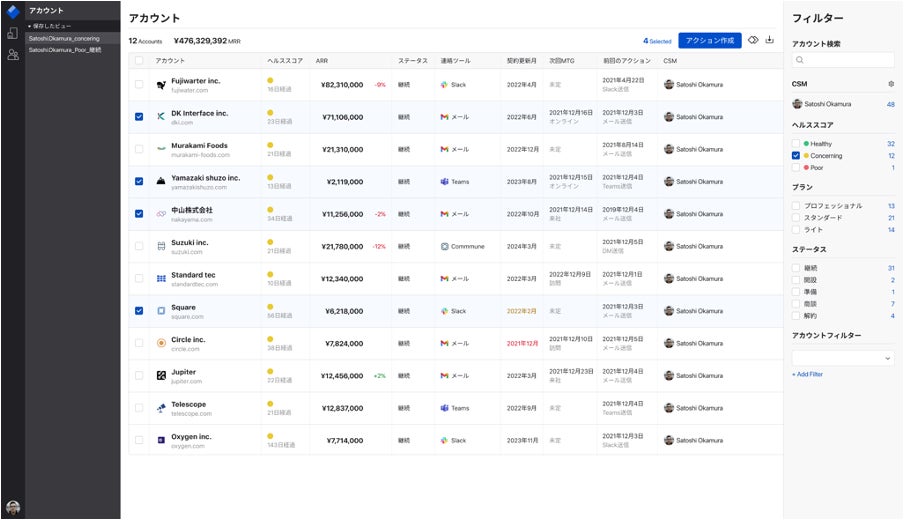Viewport: 904px width, 520px height.
Task: Click the Fujiwarter inc. company logo
Action: click(161, 85)
